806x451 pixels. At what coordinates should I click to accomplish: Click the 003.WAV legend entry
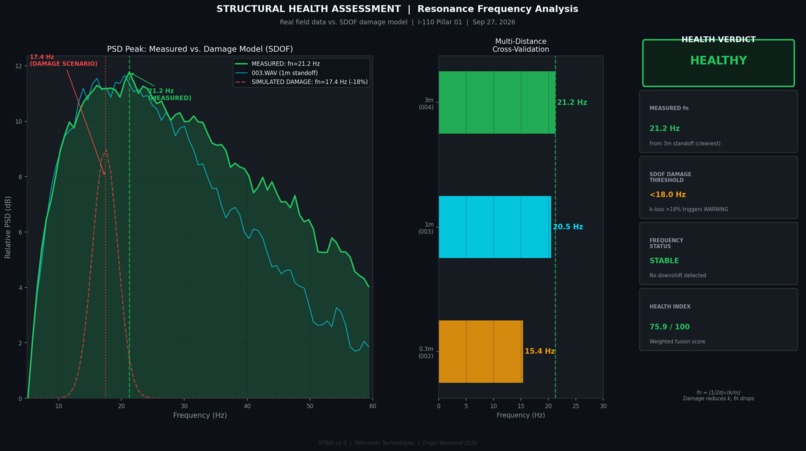point(277,73)
